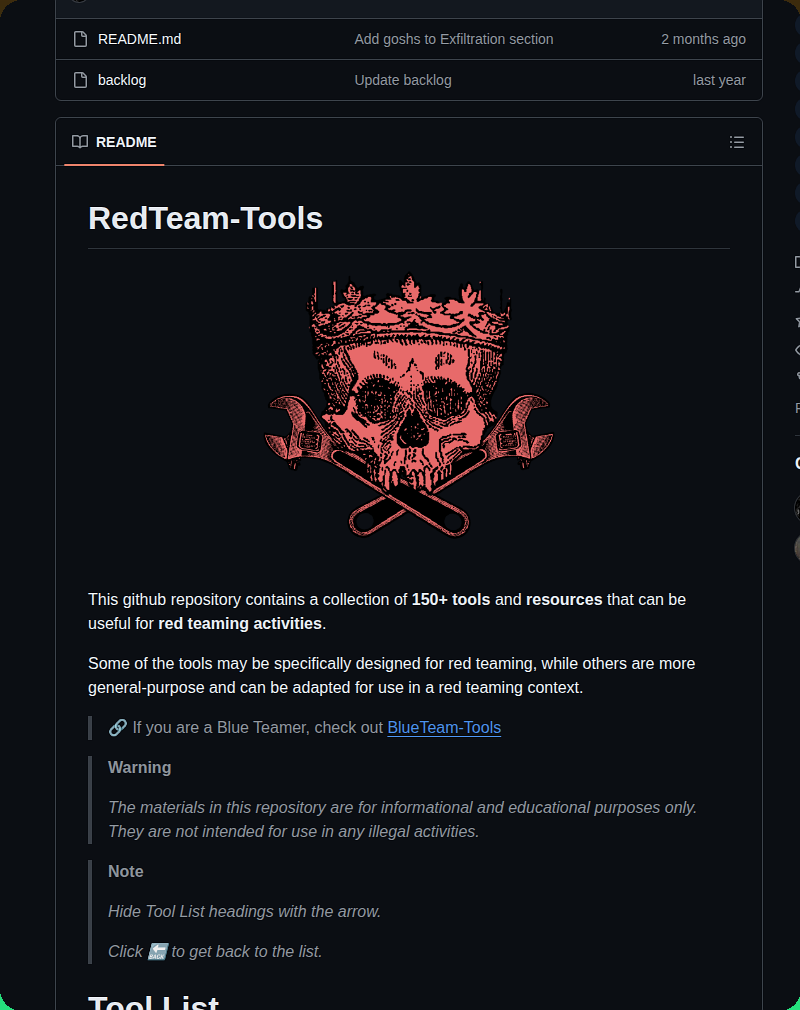800x1010 pixels.
Task: Follow the BlueTeam-Tools link
Action: coord(444,727)
